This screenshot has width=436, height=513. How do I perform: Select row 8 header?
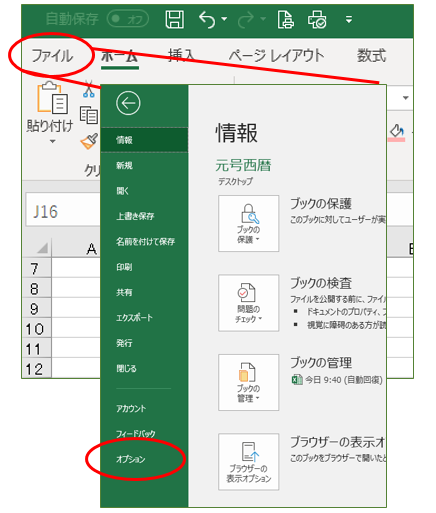click(x=37, y=288)
